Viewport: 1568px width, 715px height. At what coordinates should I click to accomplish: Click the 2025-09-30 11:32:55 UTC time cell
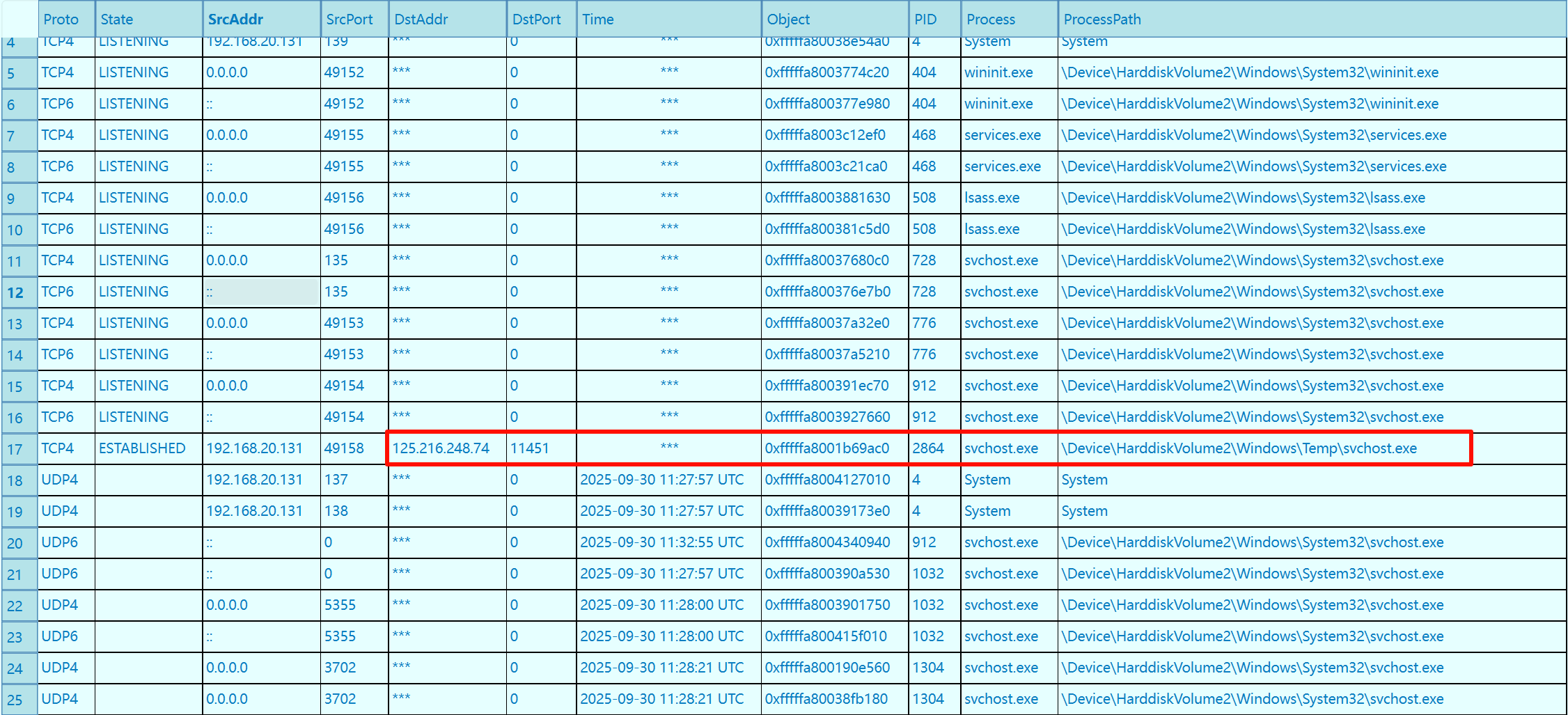pos(661,542)
